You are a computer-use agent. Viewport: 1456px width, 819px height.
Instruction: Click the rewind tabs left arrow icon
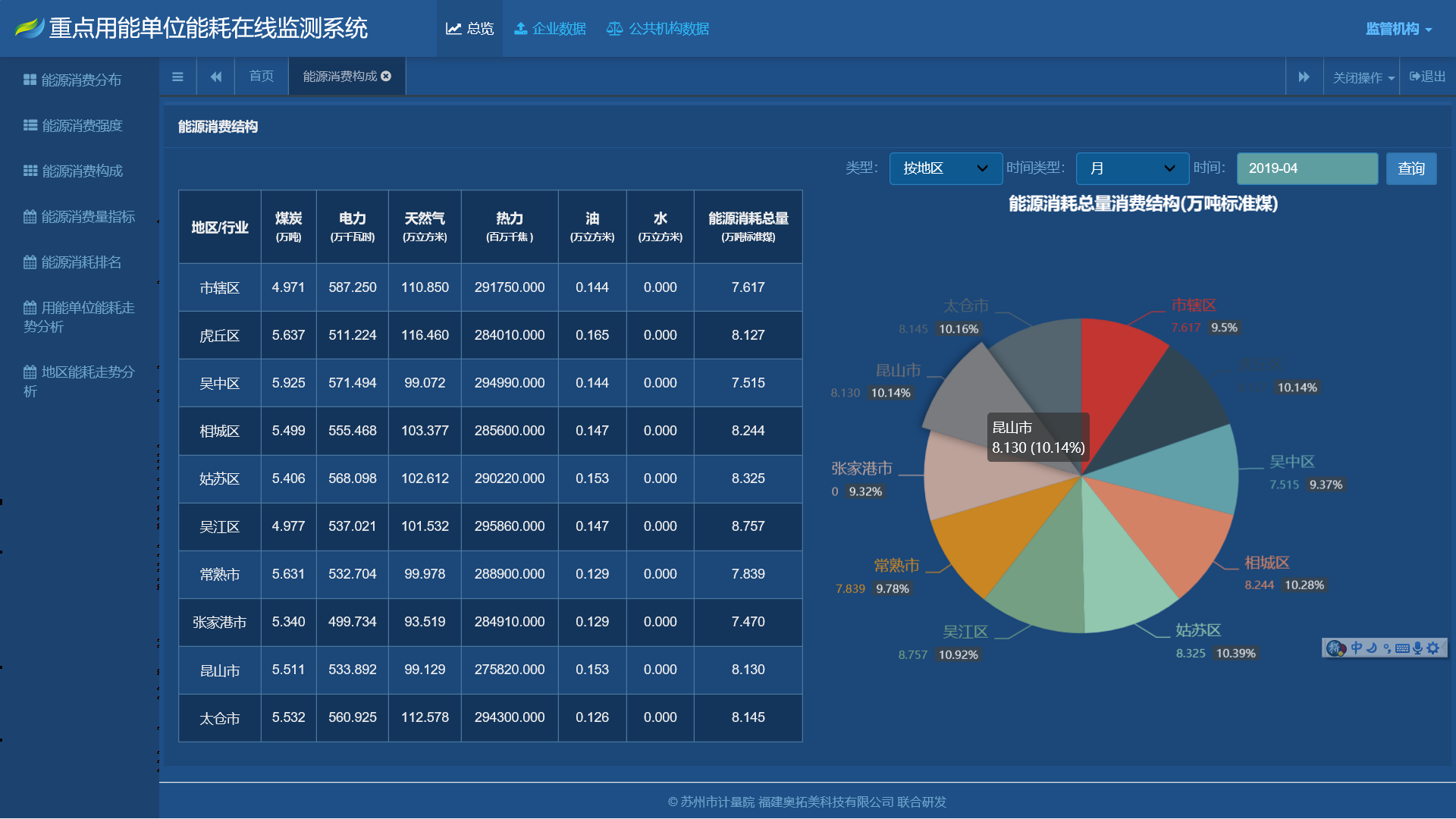coord(216,77)
